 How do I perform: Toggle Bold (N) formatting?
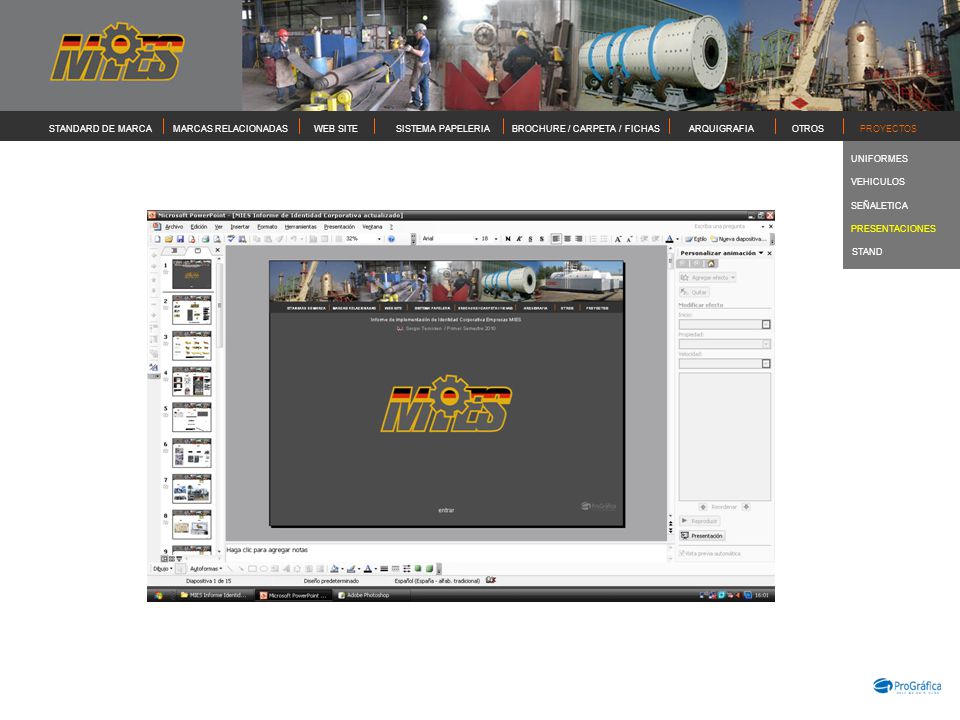[x=508, y=239]
